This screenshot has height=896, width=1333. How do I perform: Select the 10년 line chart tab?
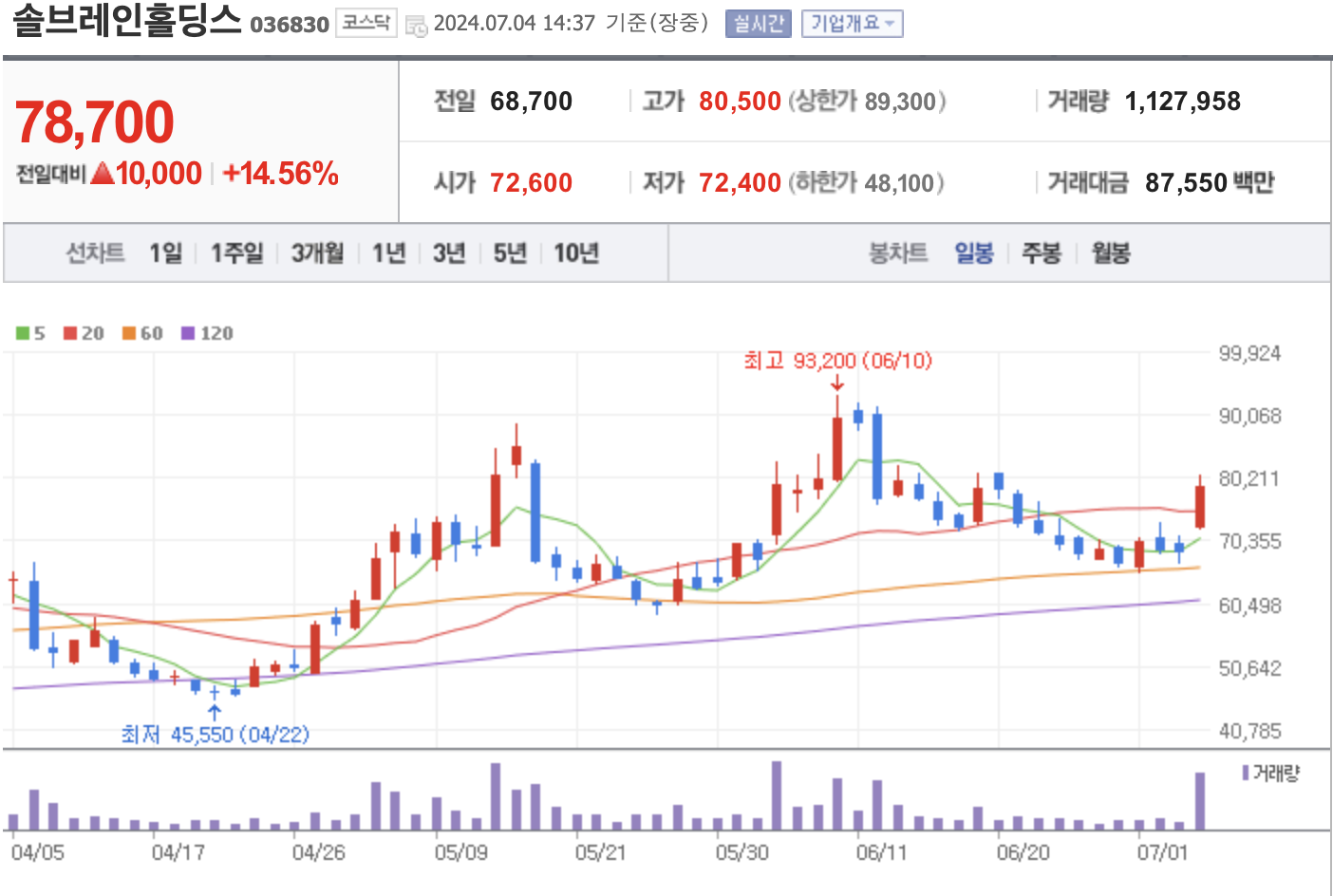pyautogui.click(x=576, y=253)
